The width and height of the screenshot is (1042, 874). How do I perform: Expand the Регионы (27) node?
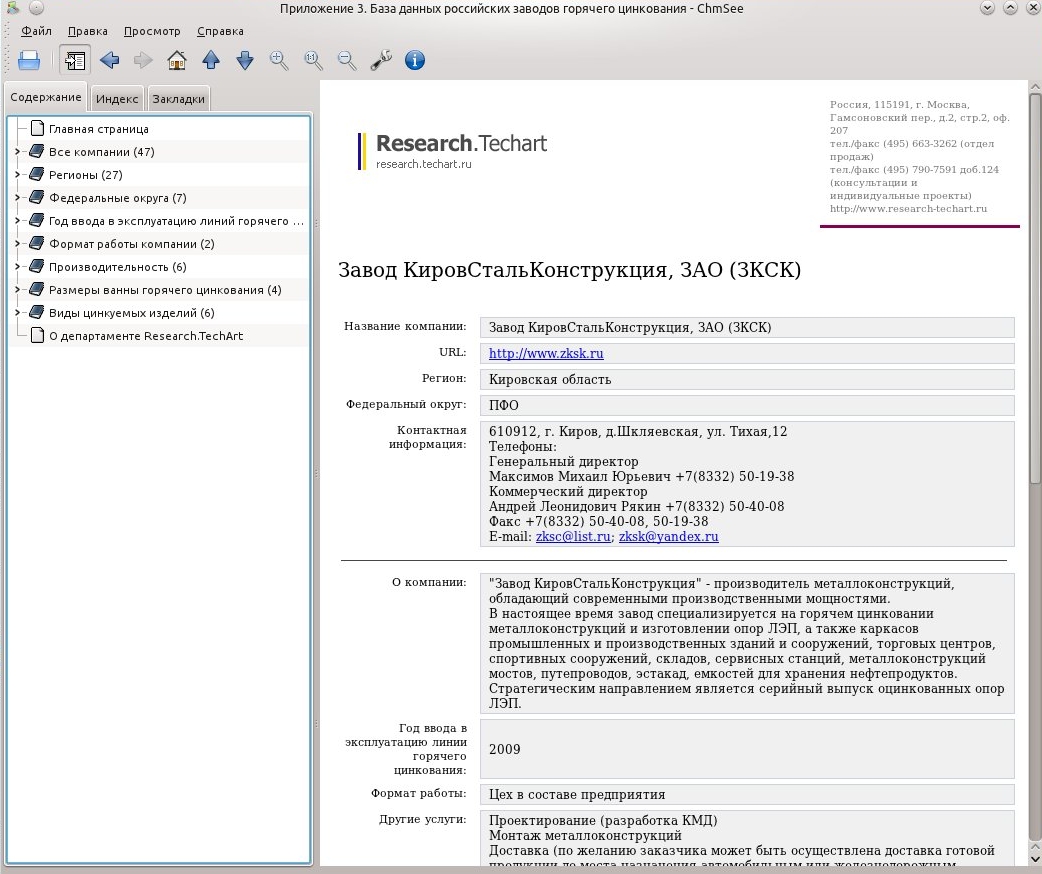pos(17,175)
